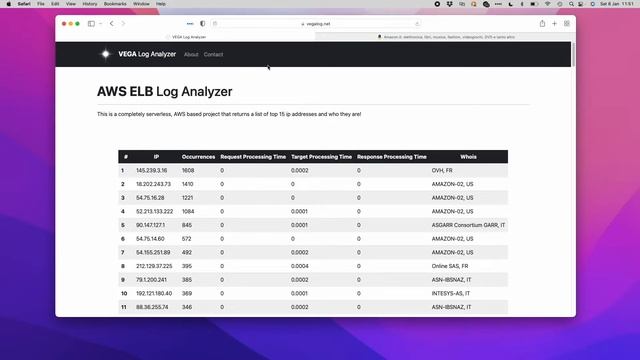Image resolution: width=640 pixels, height=360 pixels.
Task: Show the tab overview grid icon
Action: coord(567,24)
